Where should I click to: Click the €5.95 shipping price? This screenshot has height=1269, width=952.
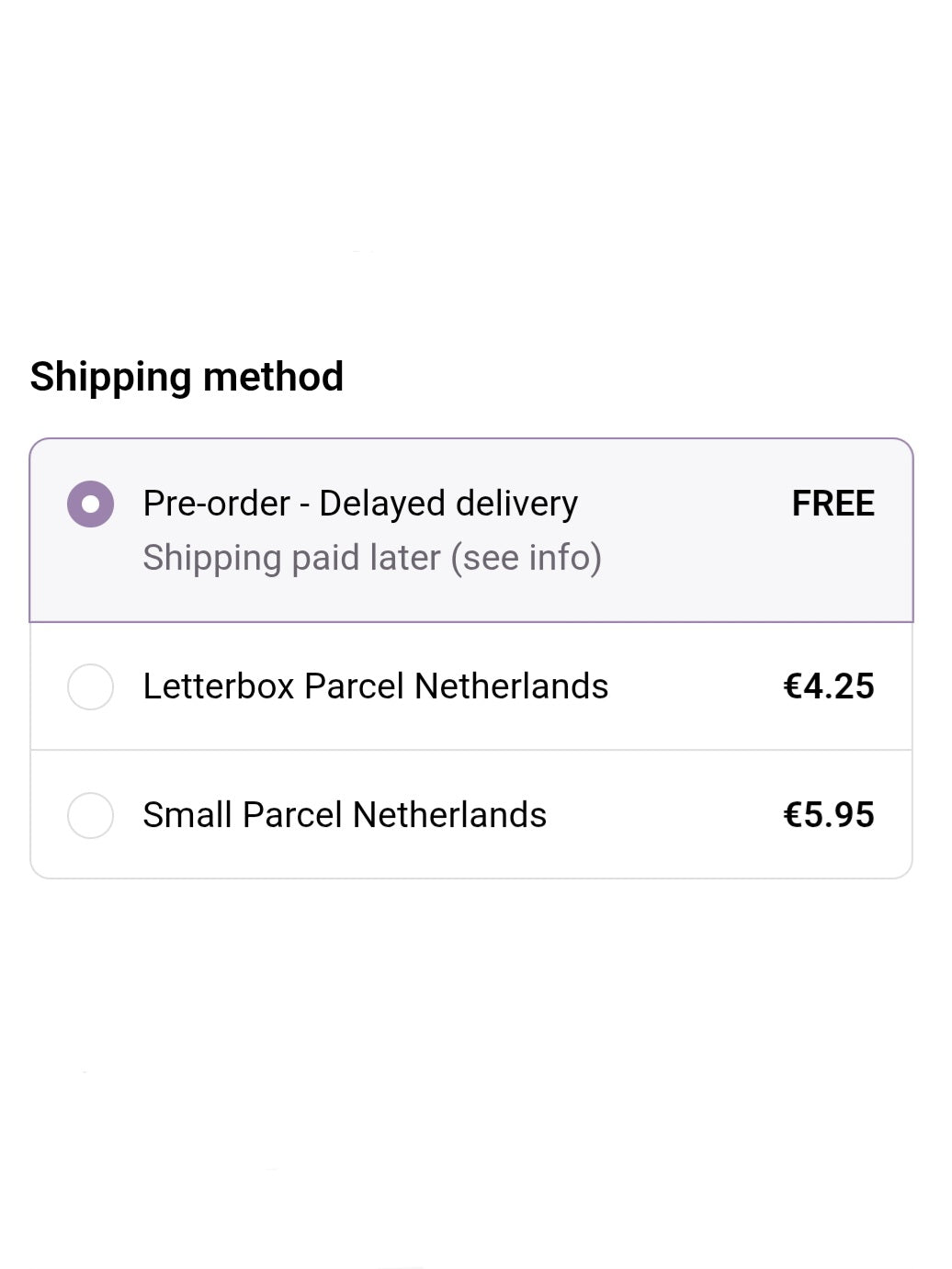click(x=828, y=815)
